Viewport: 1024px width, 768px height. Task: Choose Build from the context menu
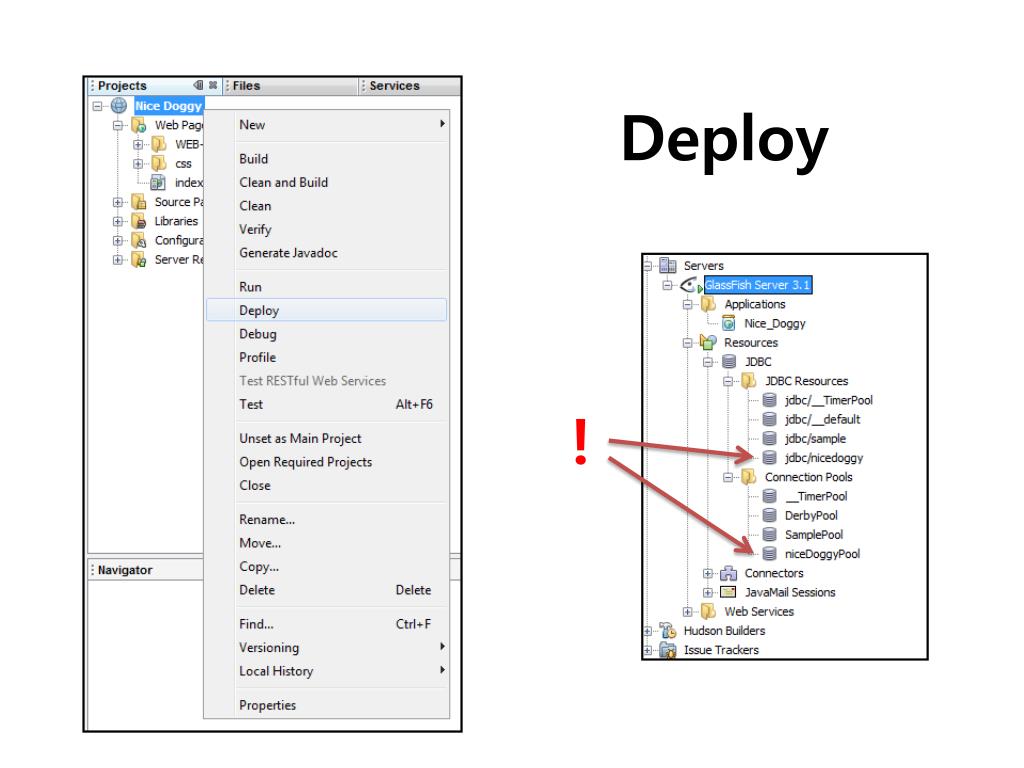pos(327,159)
